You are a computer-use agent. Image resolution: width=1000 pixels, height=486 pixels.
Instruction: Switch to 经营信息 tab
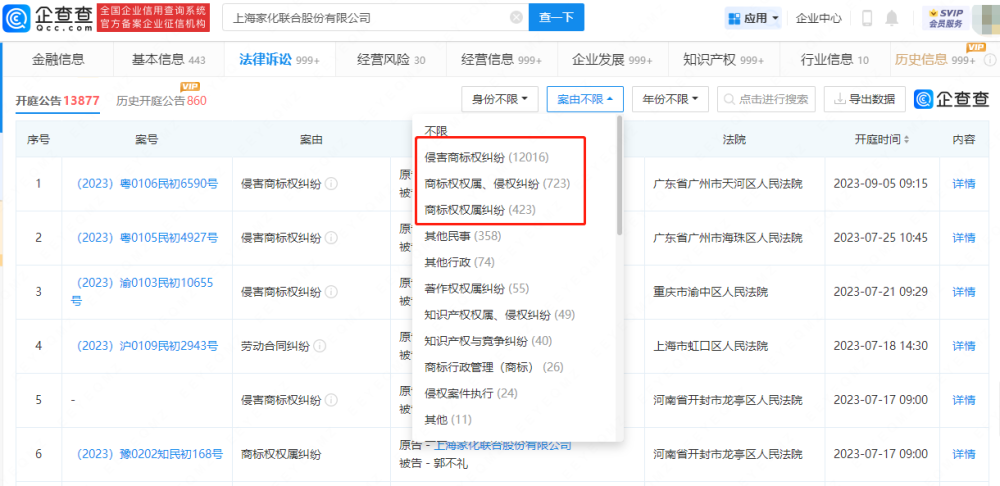click(501, 60)
